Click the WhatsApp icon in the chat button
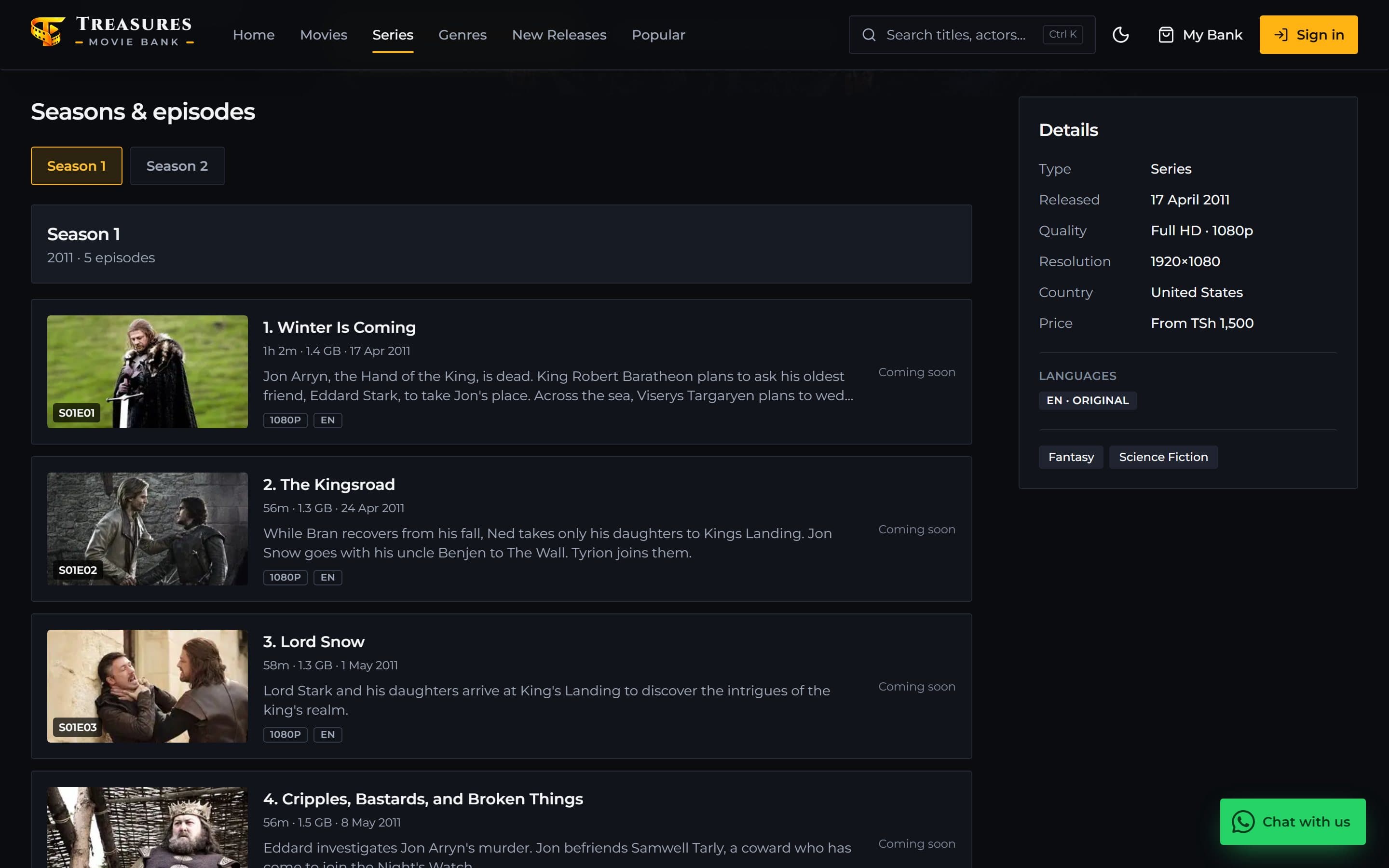The height and width of the screenshot is (868, 1389). click(1243, 822)
